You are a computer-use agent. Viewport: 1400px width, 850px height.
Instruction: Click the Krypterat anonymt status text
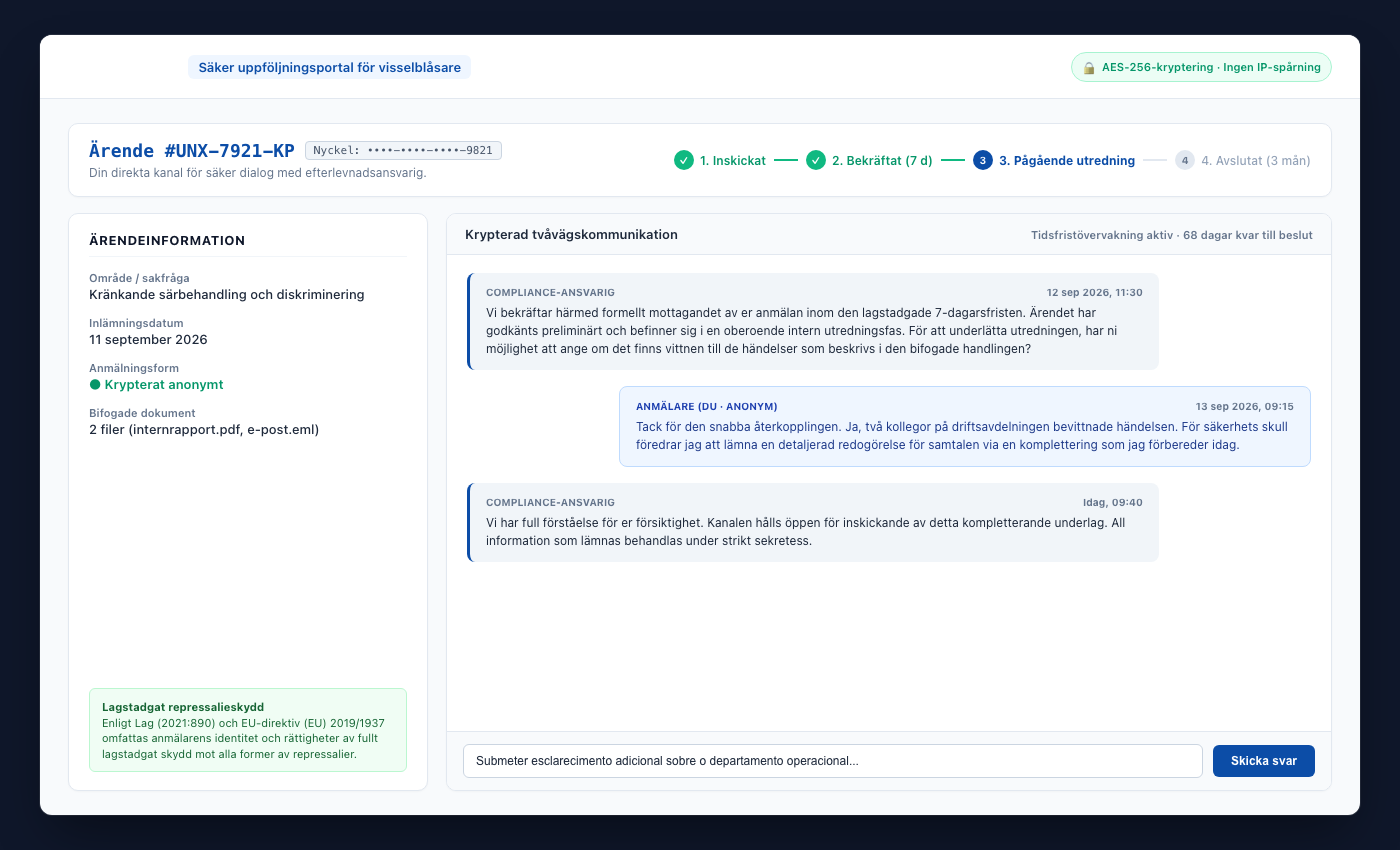164,385
